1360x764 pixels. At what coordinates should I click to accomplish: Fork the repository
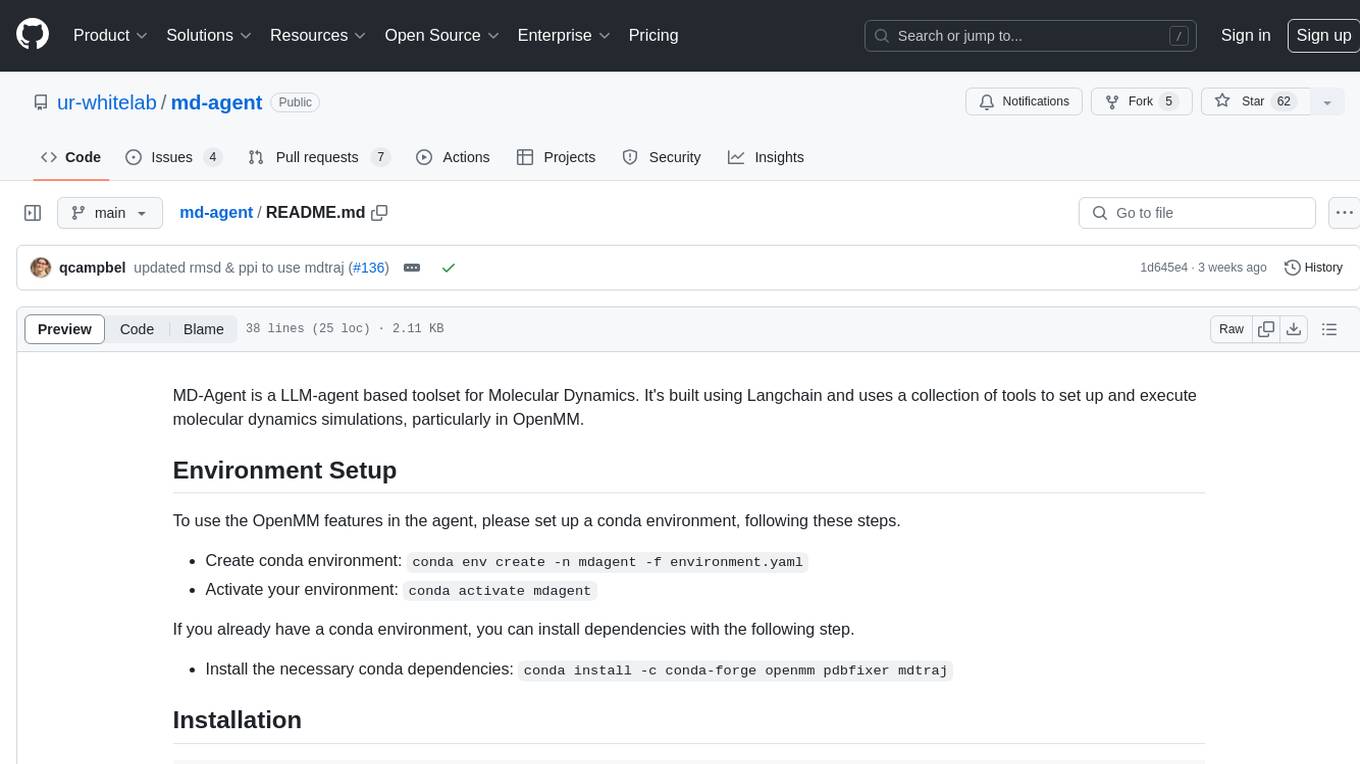[x=1140, y=102]
